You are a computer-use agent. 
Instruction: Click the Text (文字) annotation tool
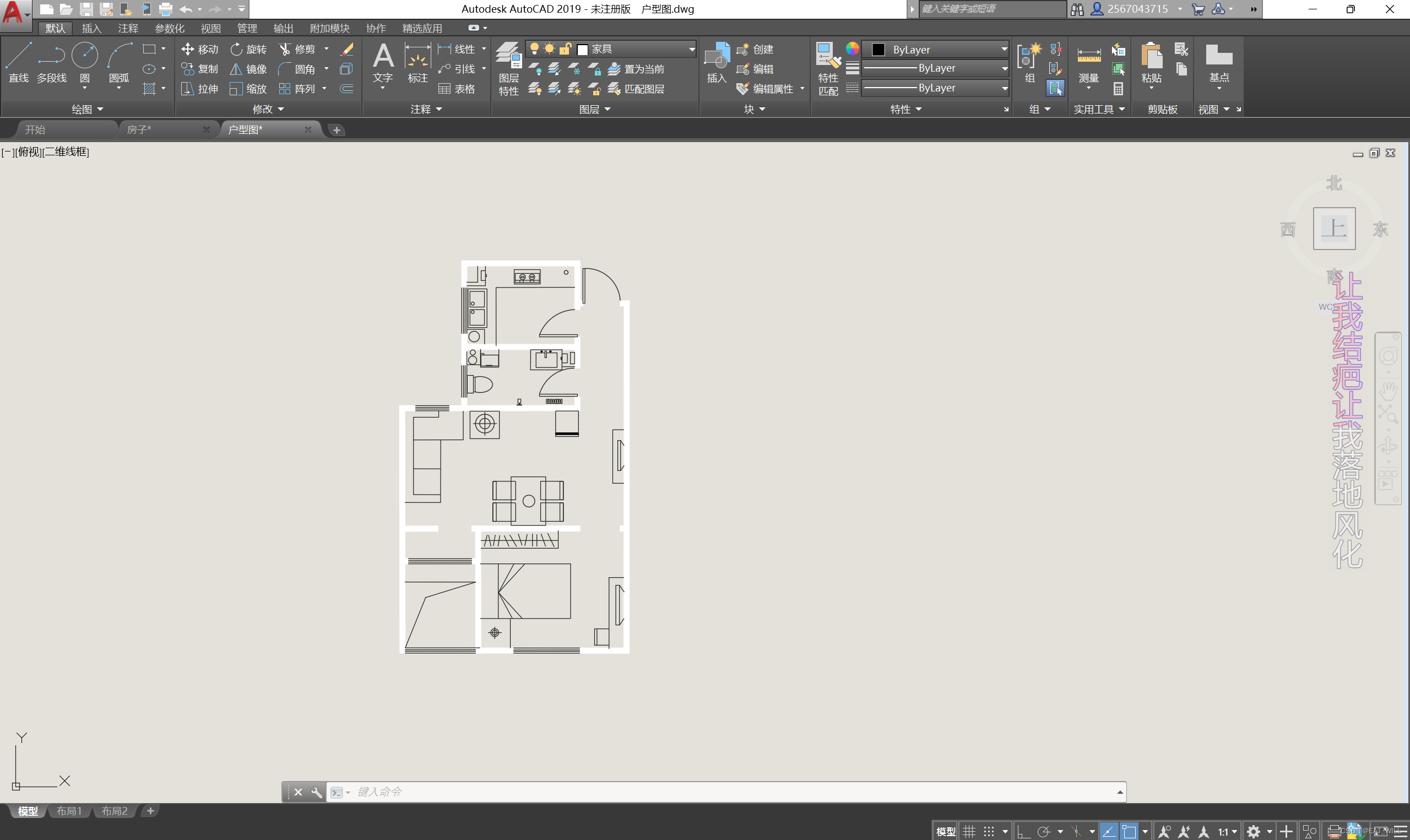pos(383,62)
